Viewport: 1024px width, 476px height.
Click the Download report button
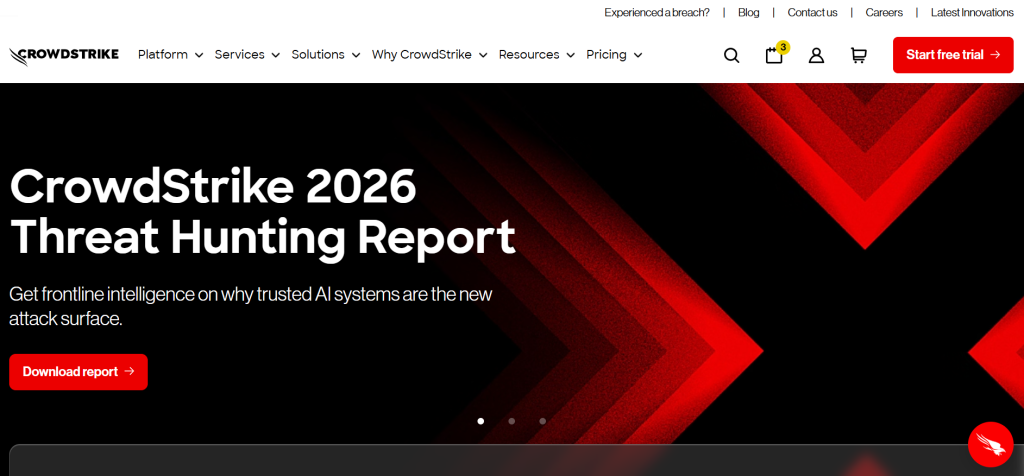pyautogui.click(x=78, y=372)
